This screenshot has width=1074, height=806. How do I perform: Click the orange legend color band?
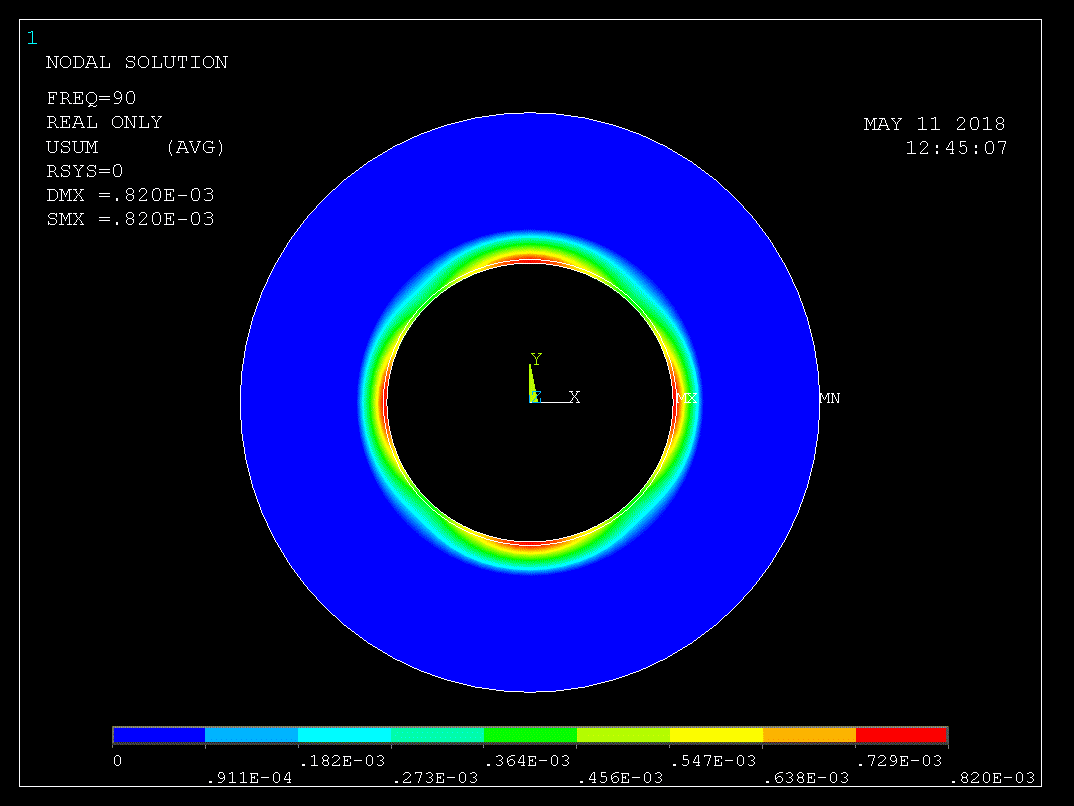(809, 735)
